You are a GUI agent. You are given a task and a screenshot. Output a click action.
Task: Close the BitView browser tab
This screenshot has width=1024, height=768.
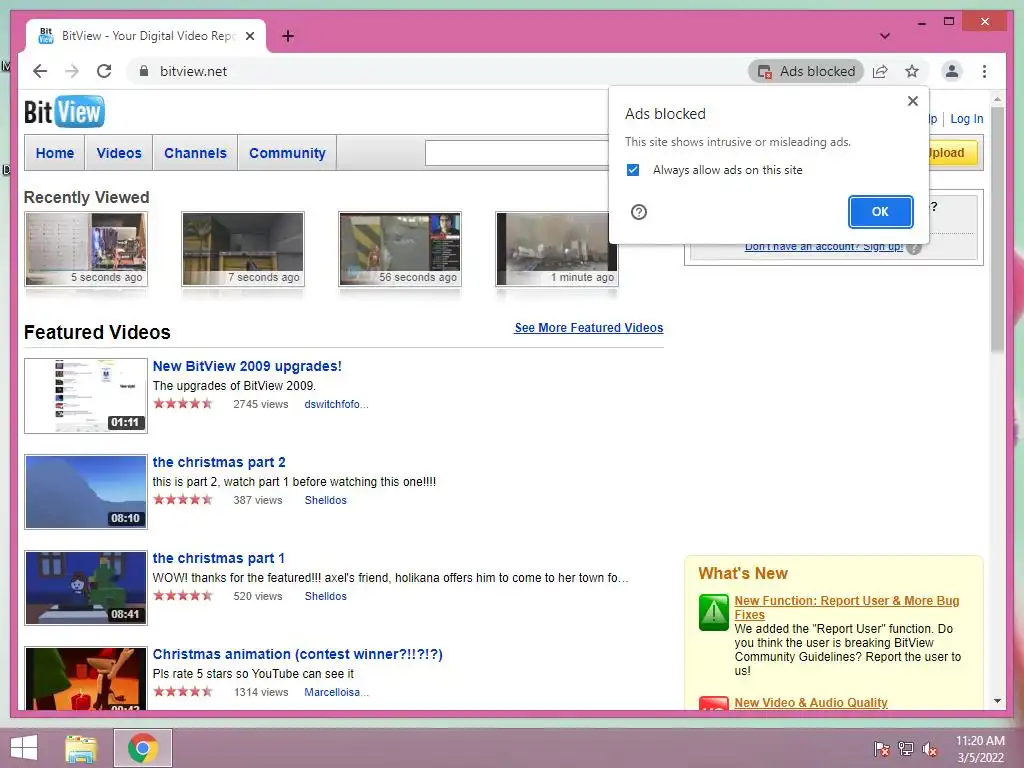click(x=250, y=36)
